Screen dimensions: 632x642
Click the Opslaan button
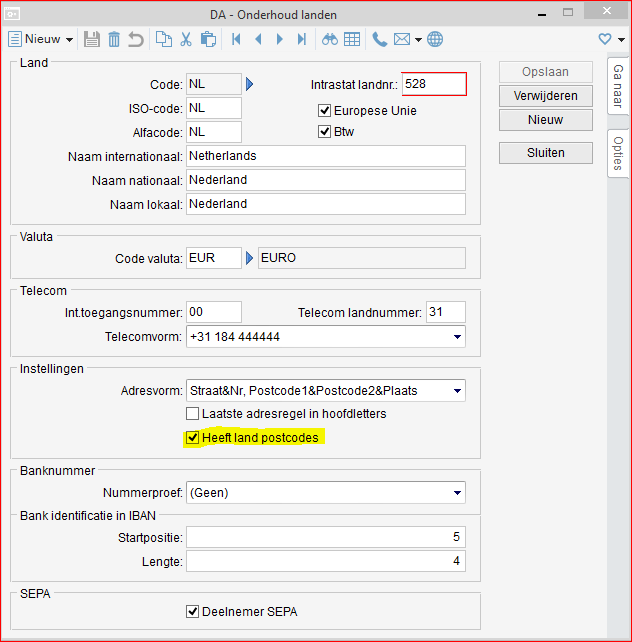click(546, 72)
